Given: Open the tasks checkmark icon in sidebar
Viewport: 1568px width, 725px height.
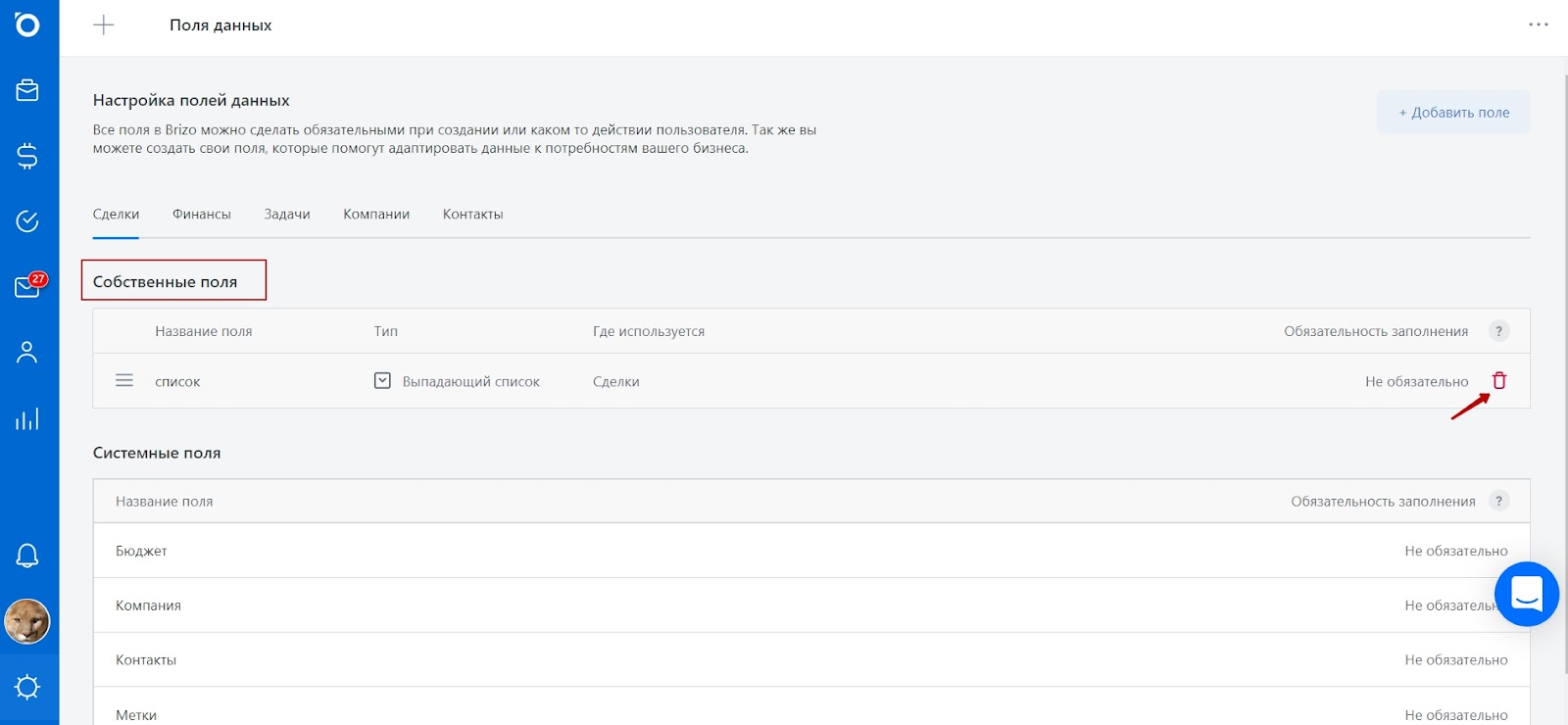Looking at the screenshot, I should pyautogui.click(x=27, y=221).
